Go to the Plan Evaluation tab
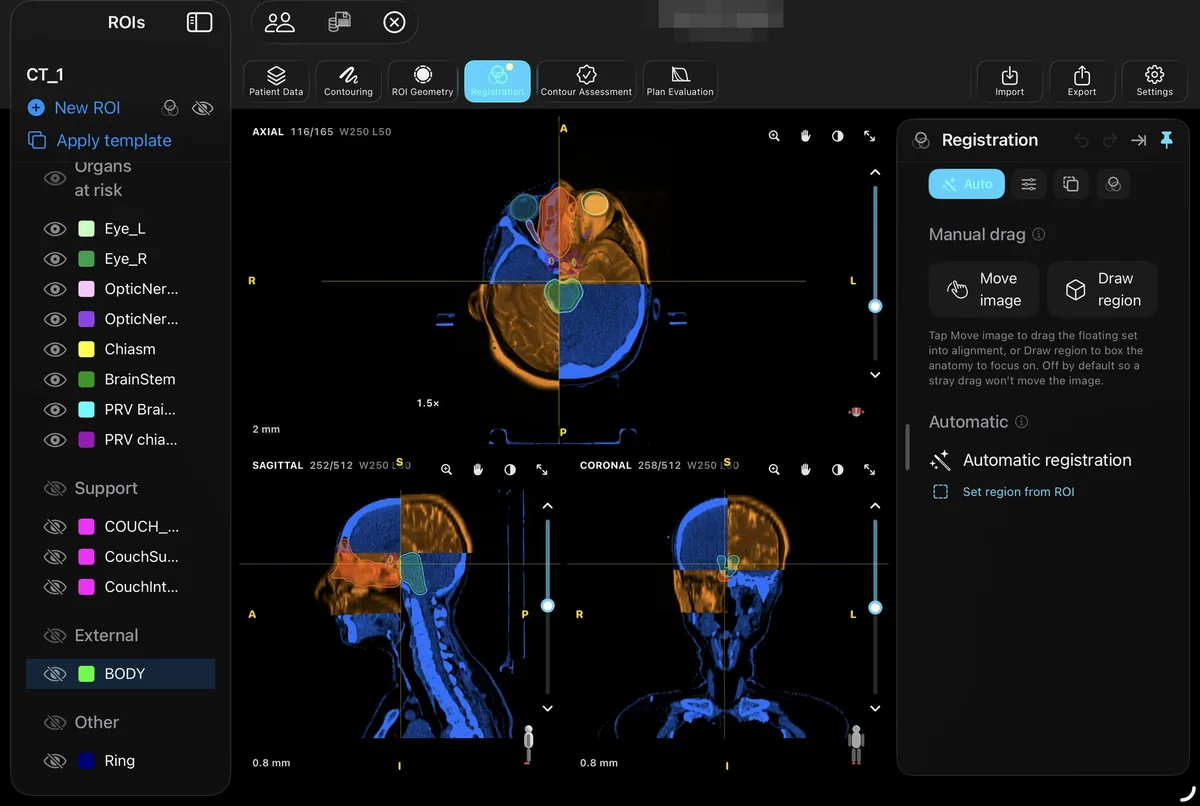1200x806 pixels. point(680,81)
